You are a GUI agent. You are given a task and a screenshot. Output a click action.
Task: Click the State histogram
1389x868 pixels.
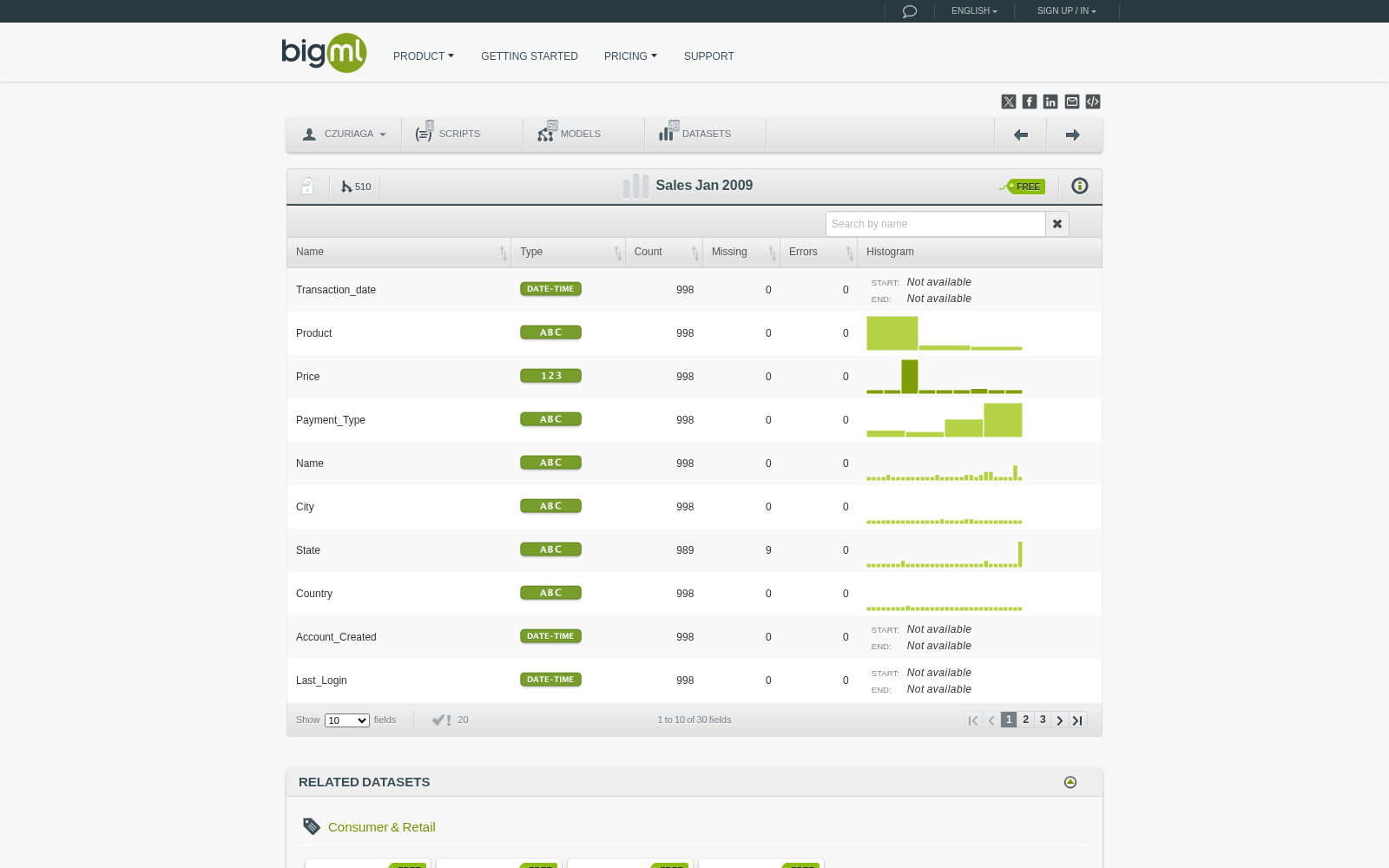[945, 554]
